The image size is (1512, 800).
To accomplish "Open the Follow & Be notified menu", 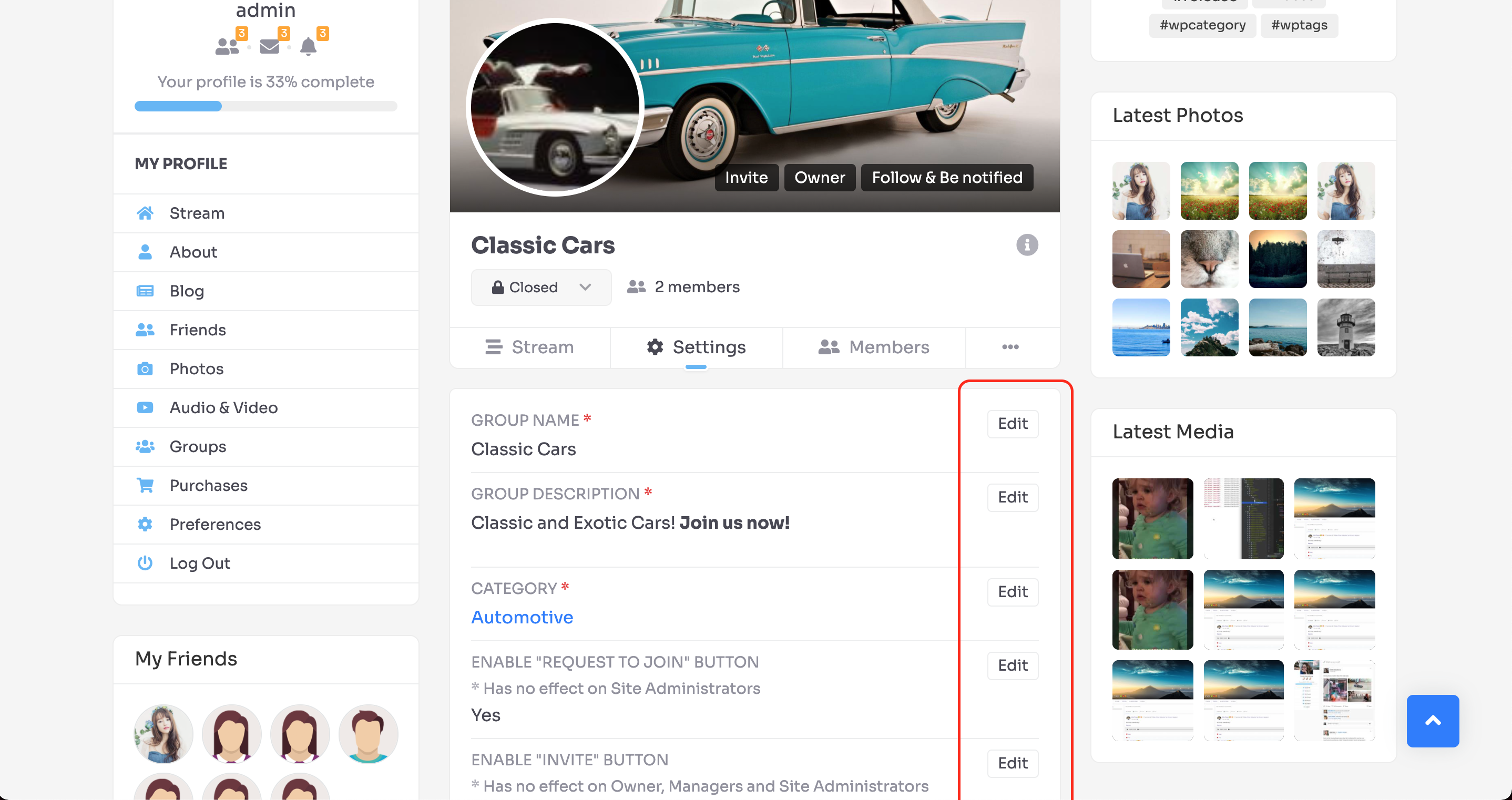I will click(x=947, y=177).
